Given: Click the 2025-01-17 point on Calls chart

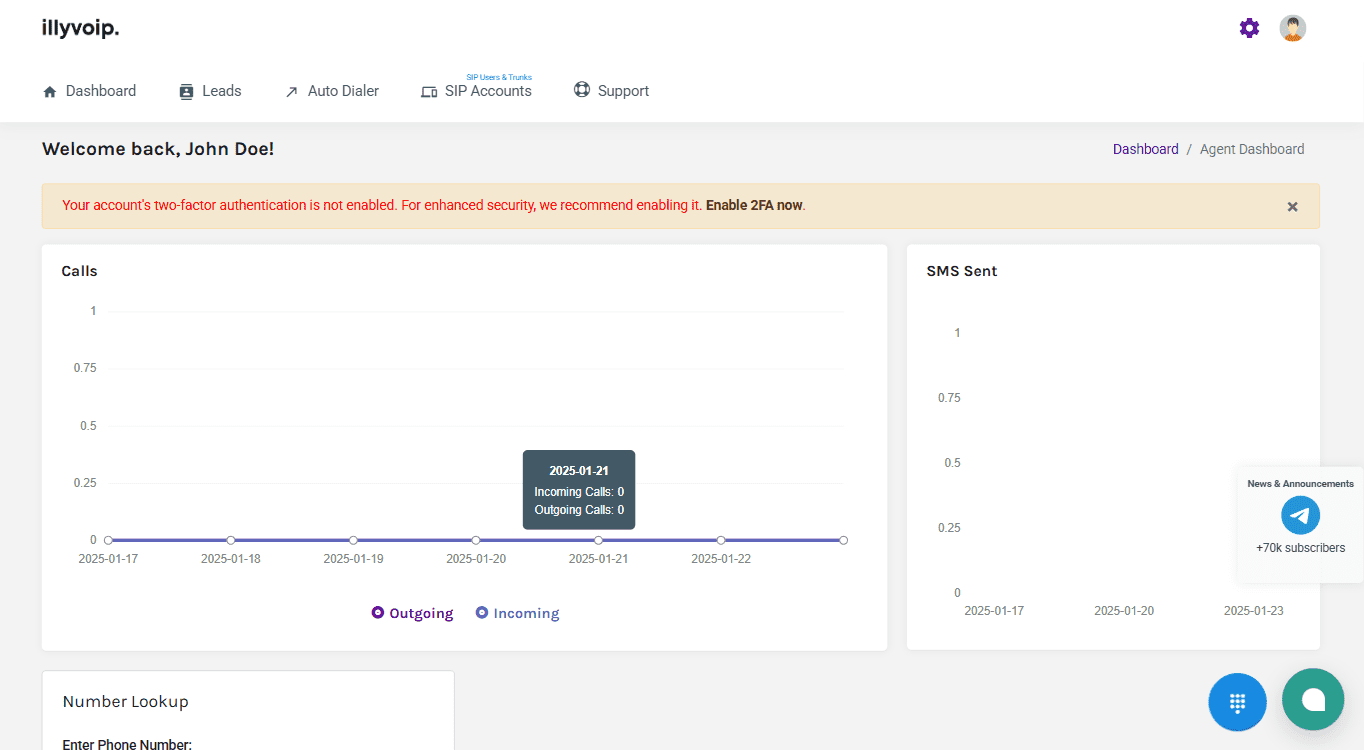Looking at the screenshot, I should (x=108, y=540).
